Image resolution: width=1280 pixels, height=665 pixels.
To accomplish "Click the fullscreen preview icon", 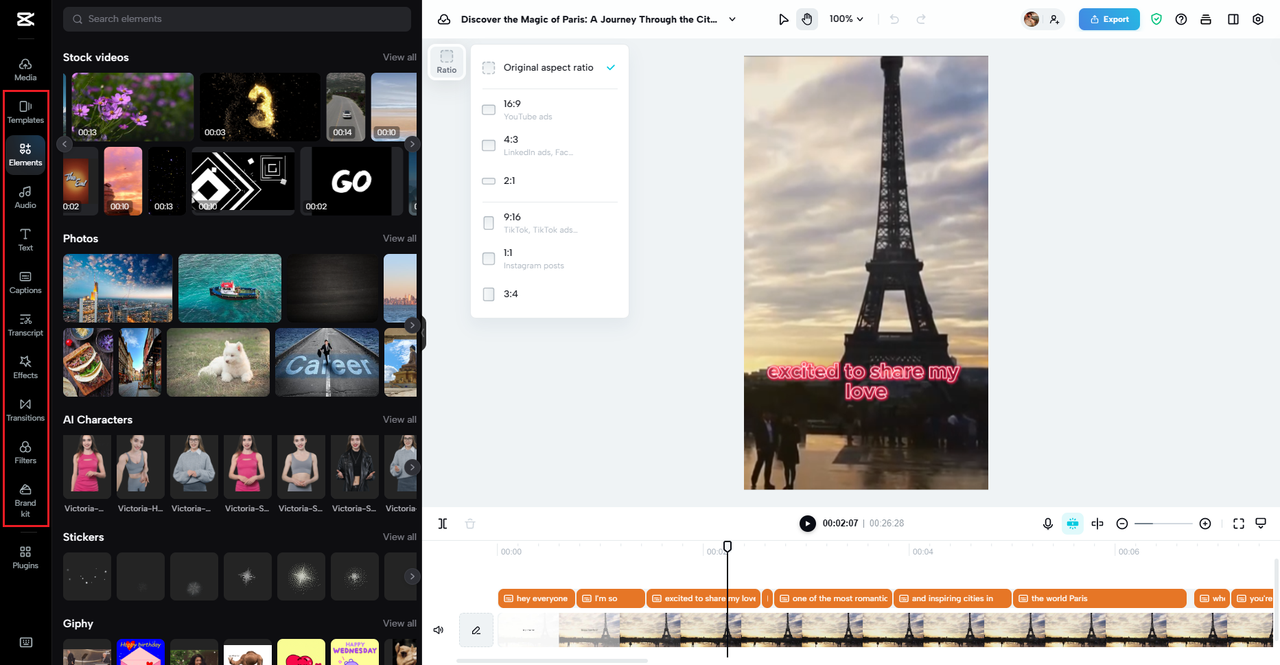I will pos(1238,523).
